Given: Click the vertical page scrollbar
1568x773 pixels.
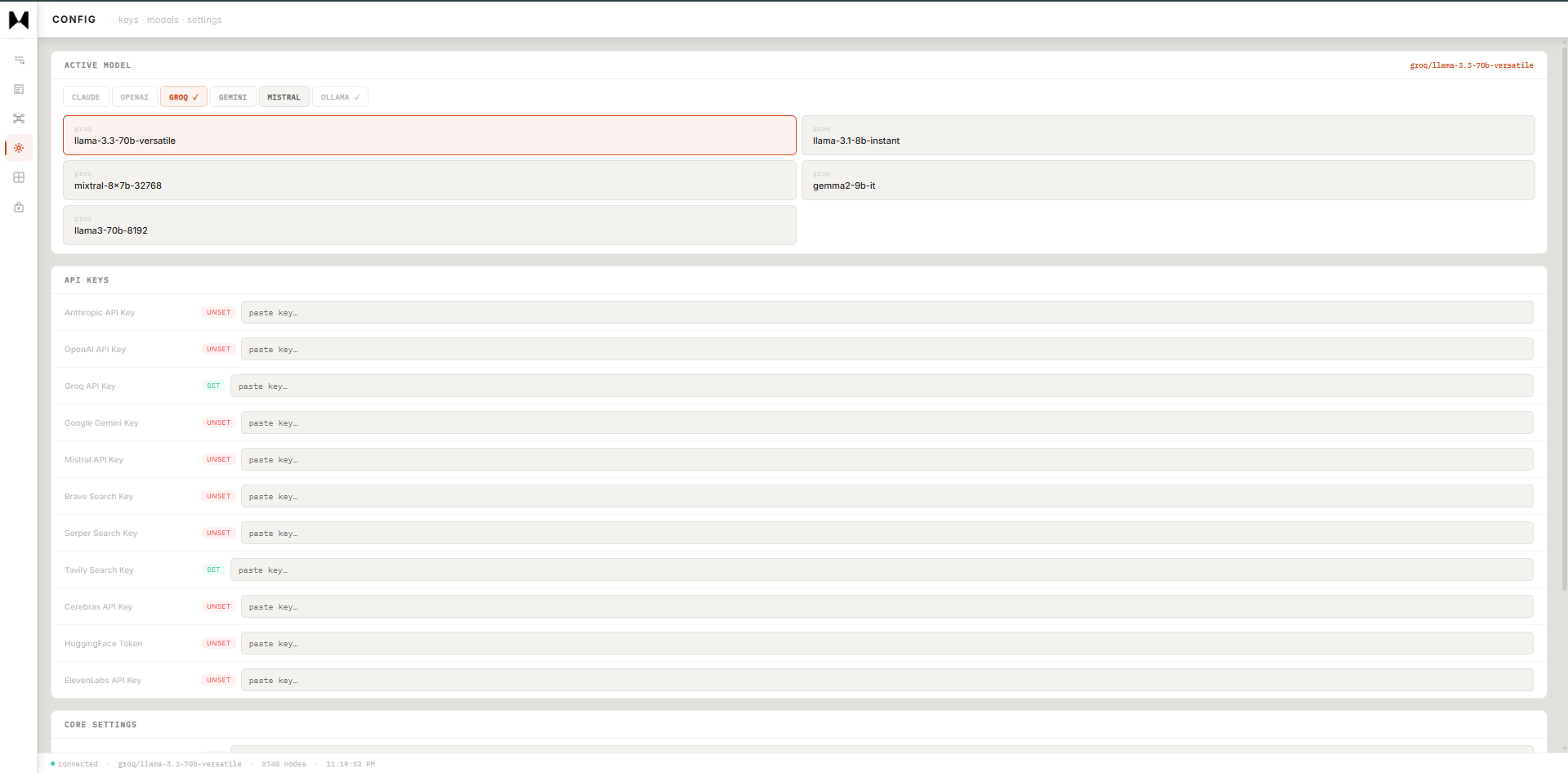Looking at the screenshot, I should click(x=1564, y=319).
